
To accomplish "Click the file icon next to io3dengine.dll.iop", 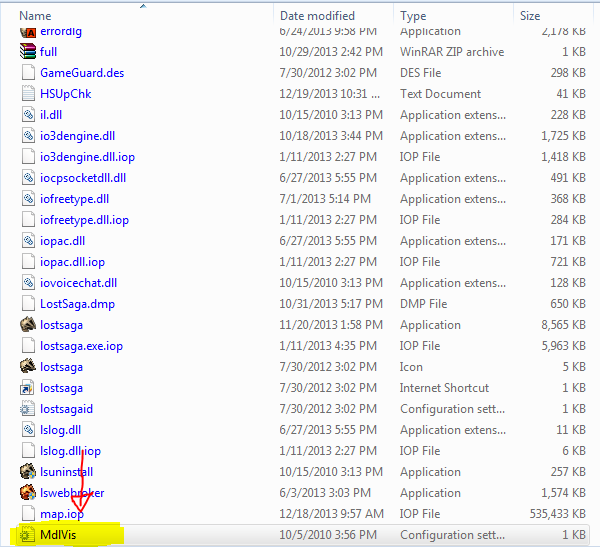I will (x=28, y=157).
